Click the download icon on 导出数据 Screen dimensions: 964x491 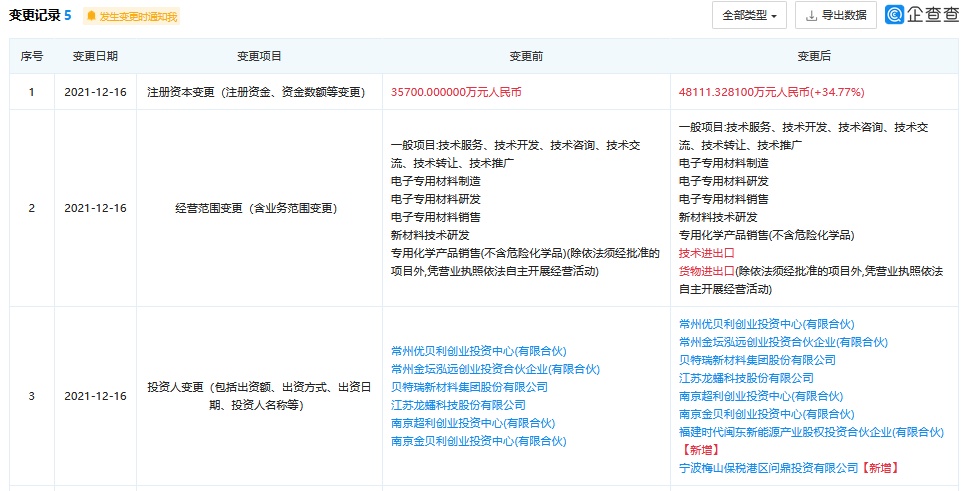click(x=811, y=15)
